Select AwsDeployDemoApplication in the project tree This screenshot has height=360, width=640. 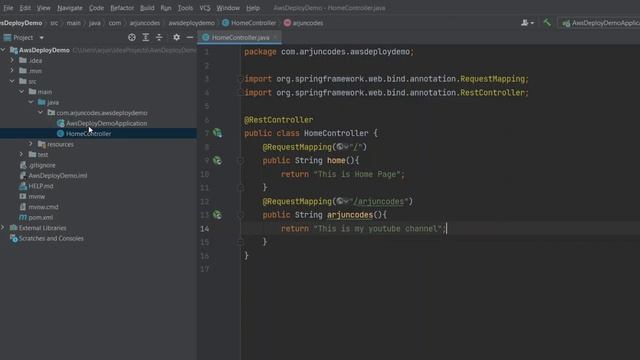[106, 123]
